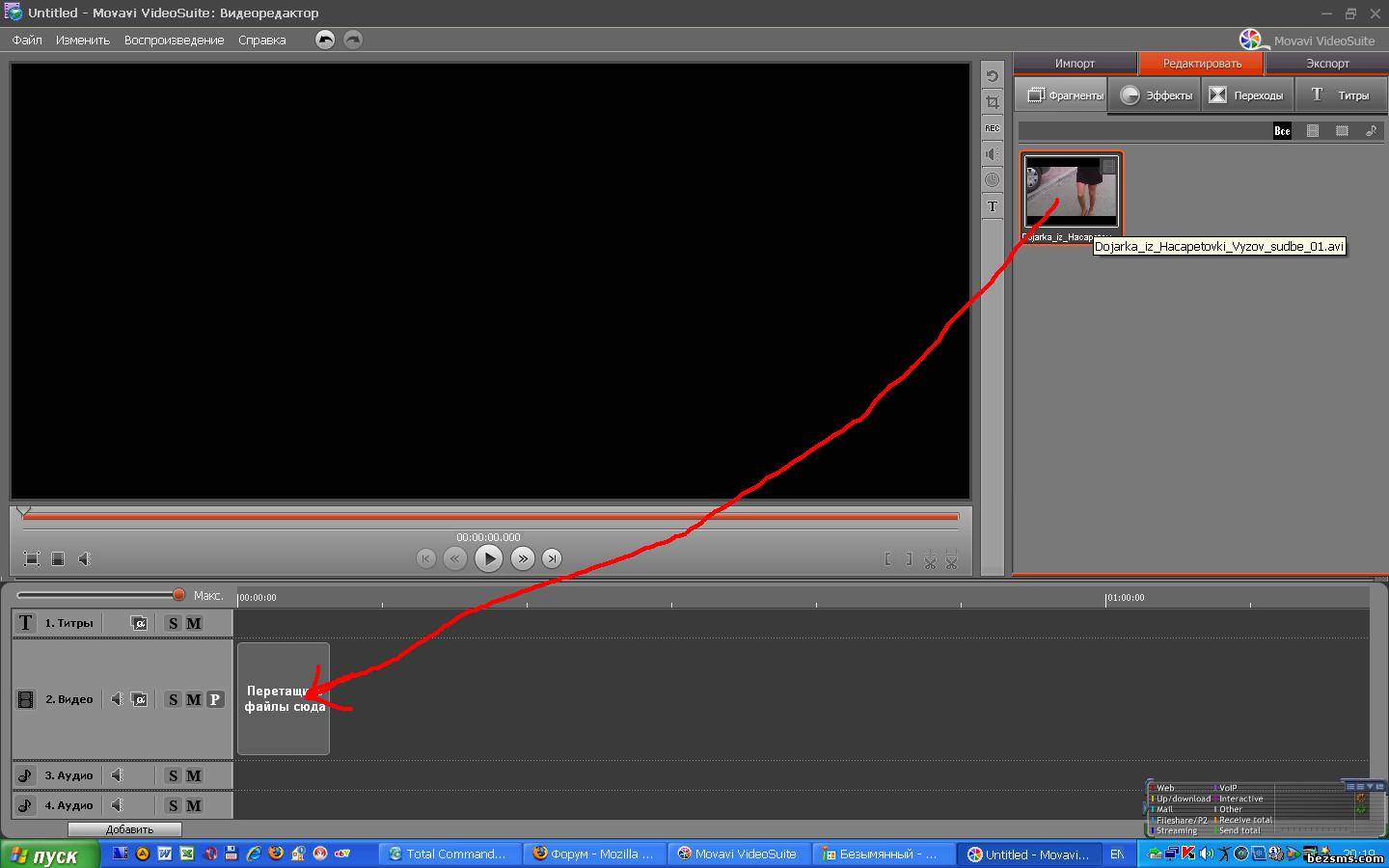The width and height of the screenshot is (1389, 868).
Task: Click the snapshot frame icon below preview
Action: [x=58, y=558]
